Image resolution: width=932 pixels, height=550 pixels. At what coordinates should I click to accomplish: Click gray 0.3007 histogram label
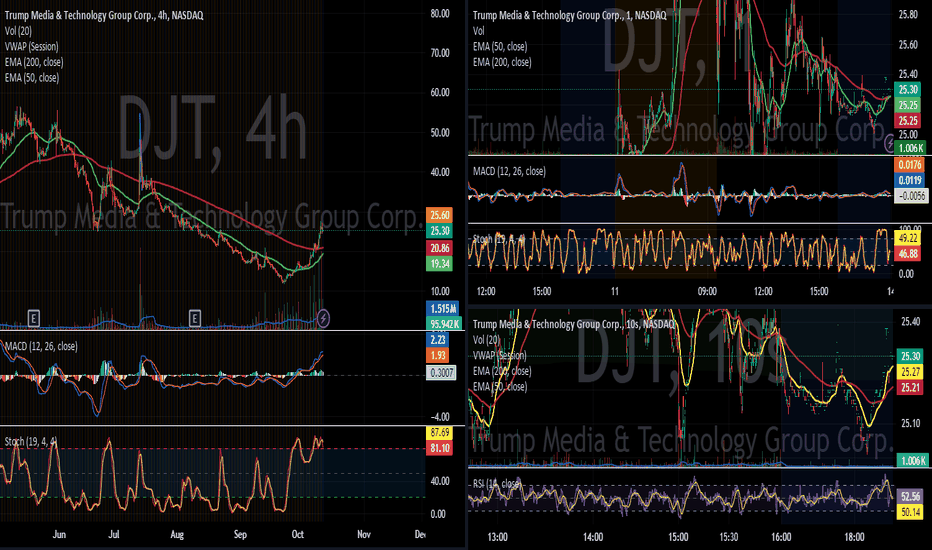tap(442, 373)
